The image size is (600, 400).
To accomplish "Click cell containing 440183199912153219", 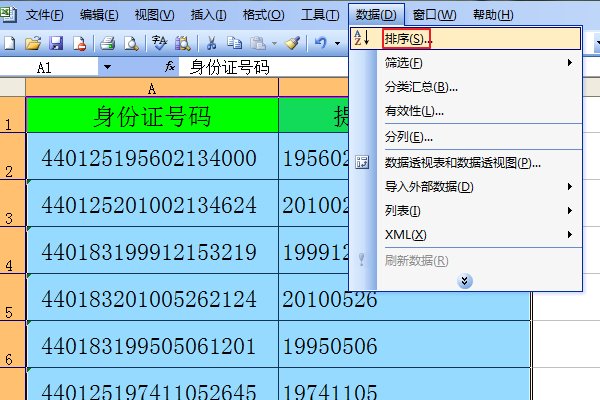I will coord(152,251).
